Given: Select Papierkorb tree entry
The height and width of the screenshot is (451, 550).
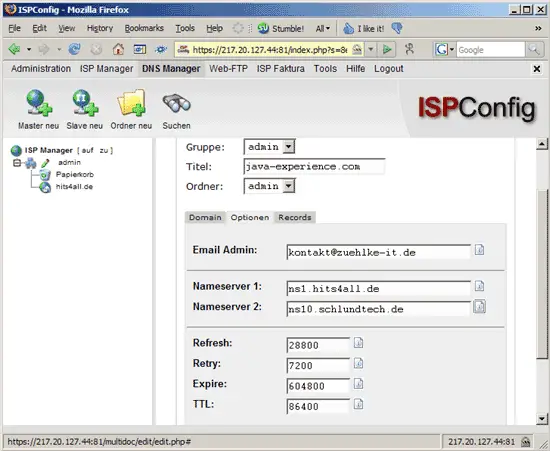Looking at the screenshot, I should click(75, 175).
